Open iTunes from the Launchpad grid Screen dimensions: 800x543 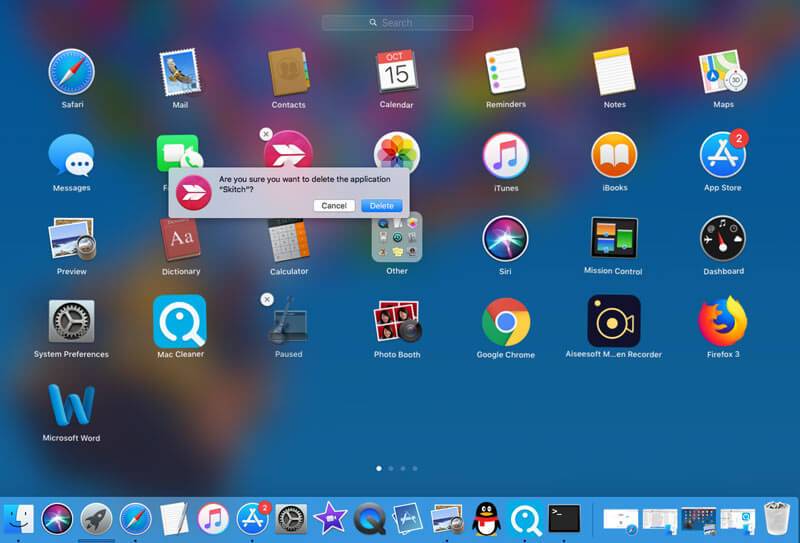pos(505,155)
